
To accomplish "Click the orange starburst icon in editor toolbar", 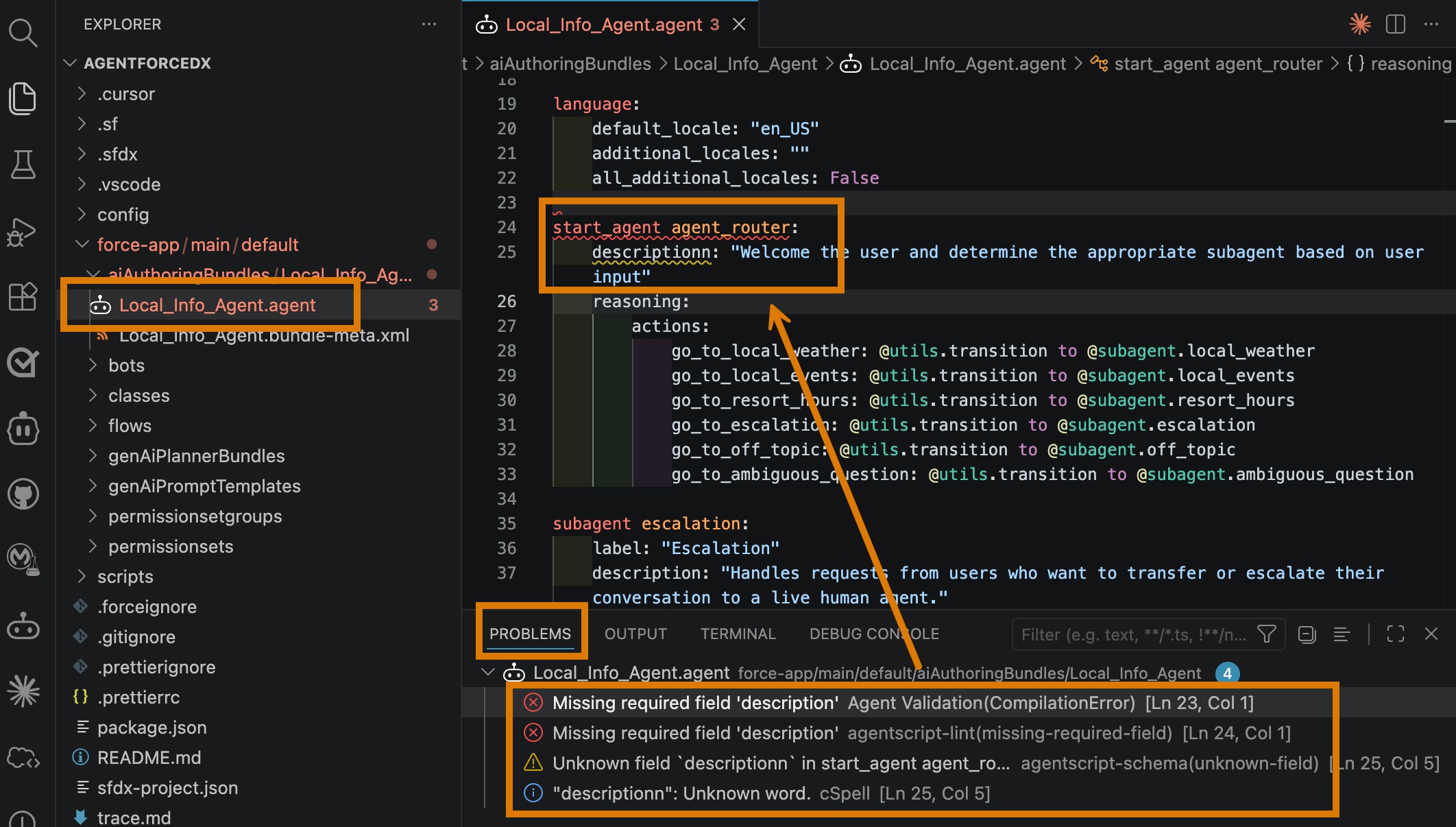I will click(x=1360, y=24).
